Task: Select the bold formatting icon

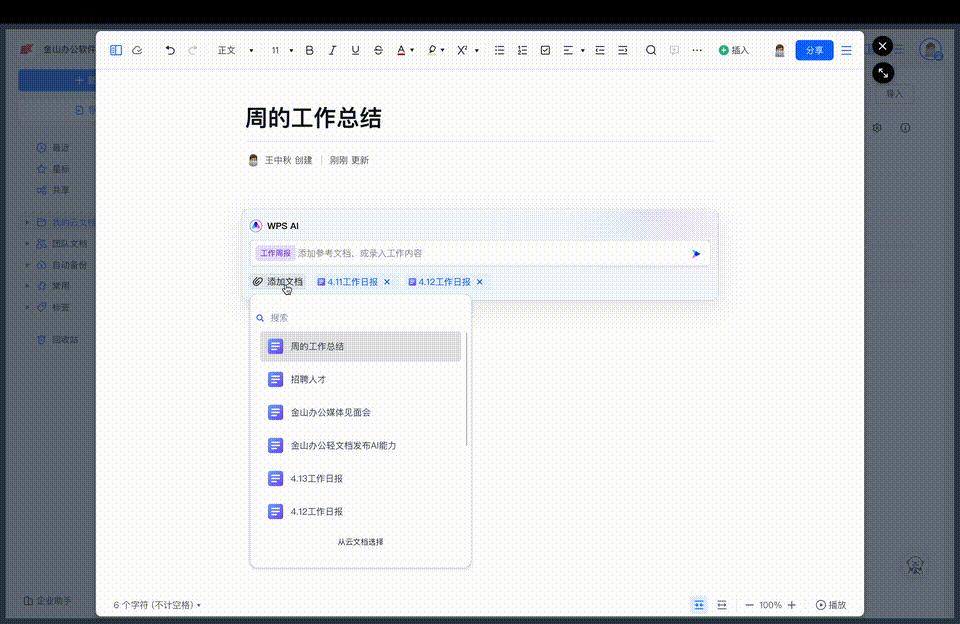Action: coord(309,50)
